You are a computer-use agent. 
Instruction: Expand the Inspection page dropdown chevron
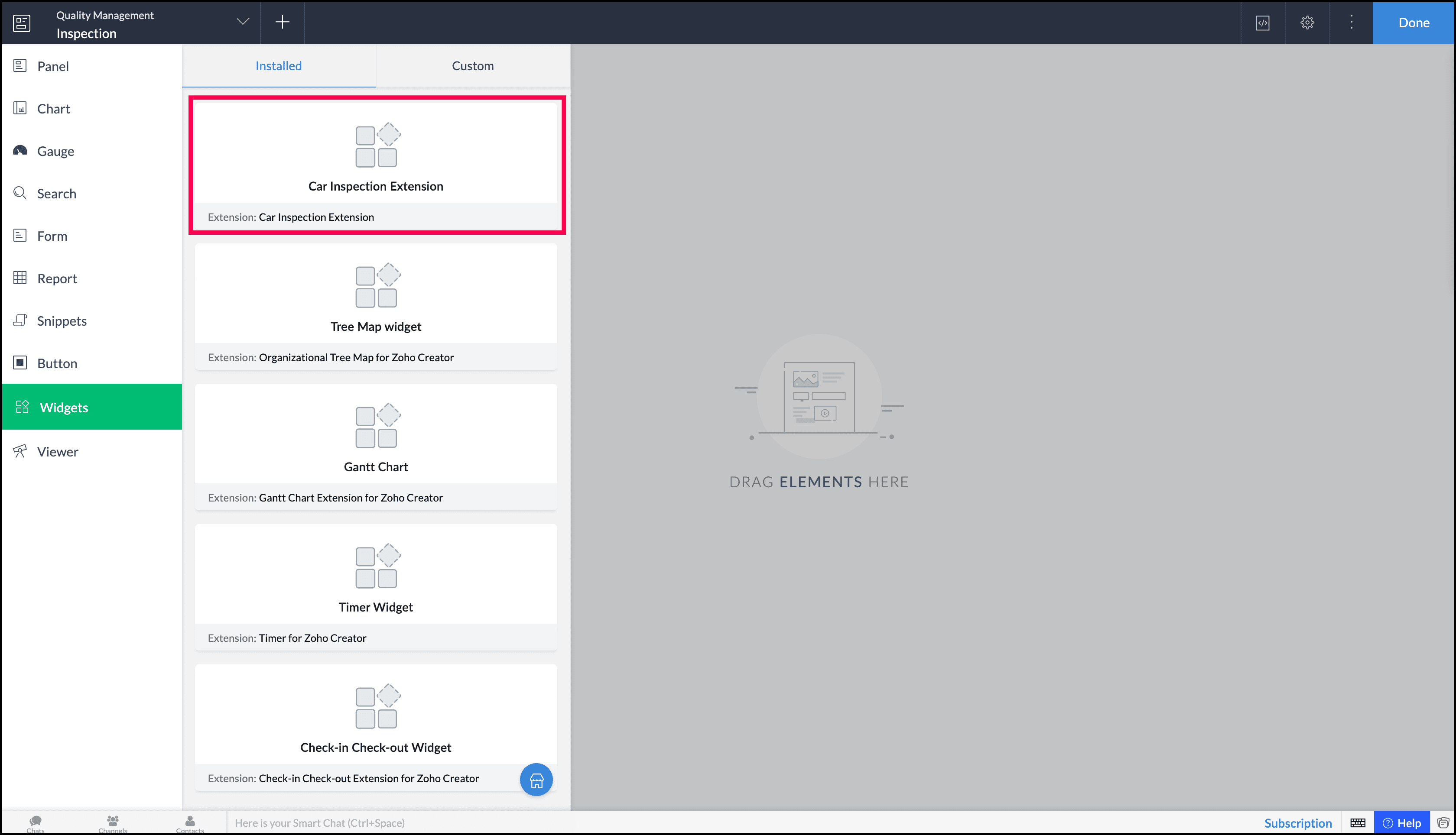click(x=243, y=22)
